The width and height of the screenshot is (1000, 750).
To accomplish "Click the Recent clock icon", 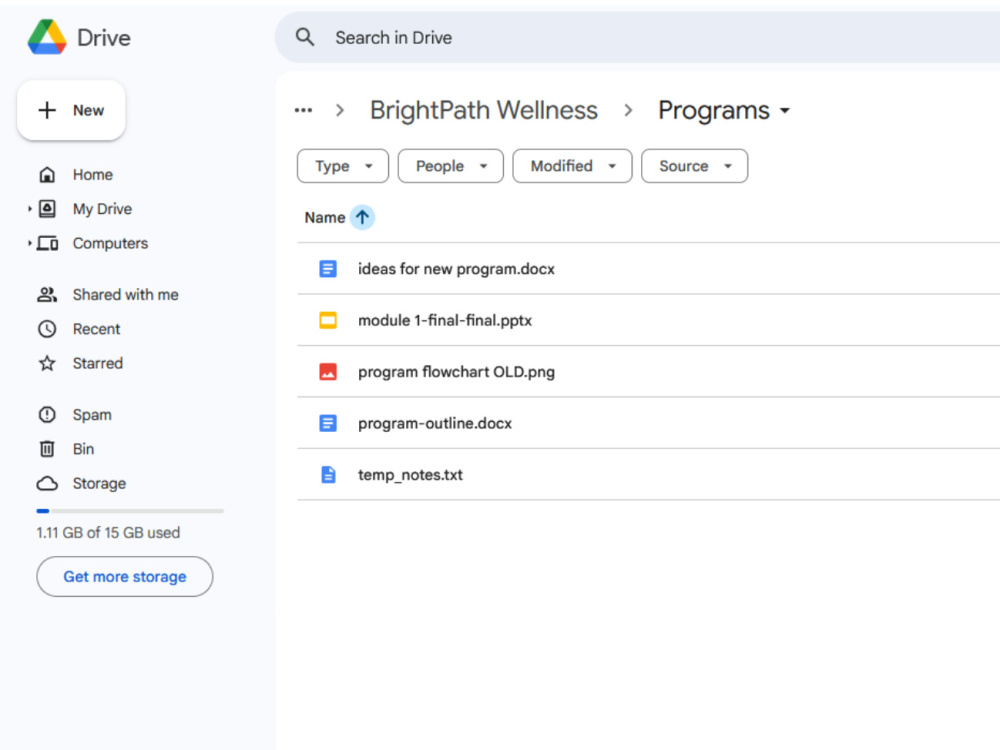I will point(47,329).
